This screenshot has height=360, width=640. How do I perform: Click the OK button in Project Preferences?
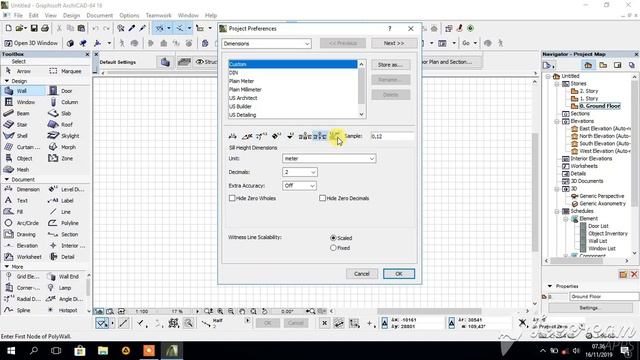(x=399, y=273)
